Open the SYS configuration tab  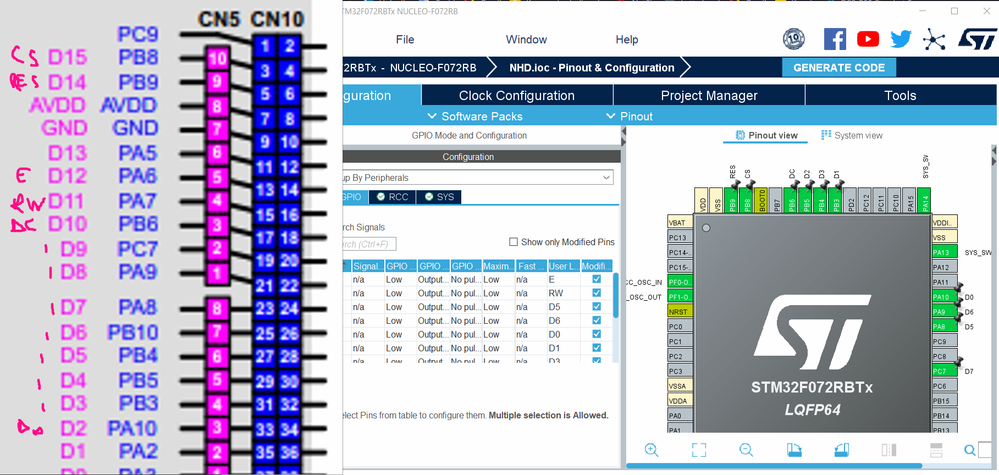pyautogui.click(x=438, y=197)
